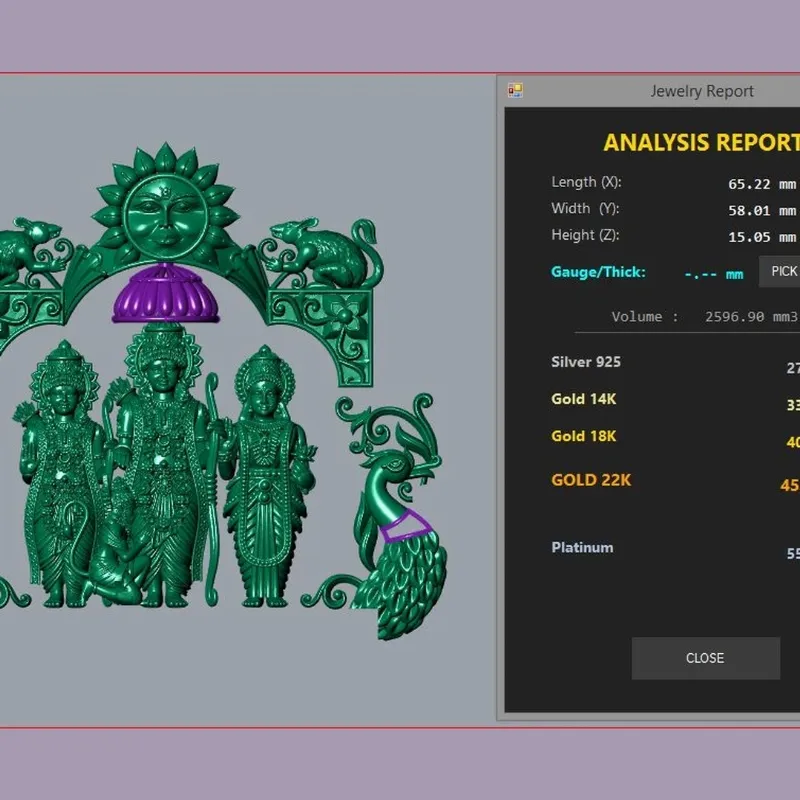Pick the purple band on peacock's neck

click(x=405, y=526)
